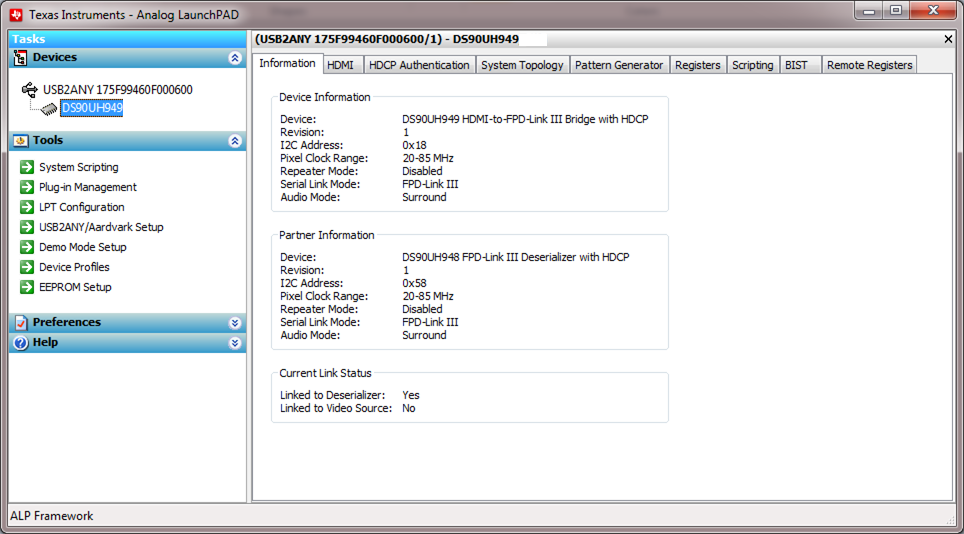The image size is (964, 534).
Task: Open the Device Profiles link
Action: (74, 267)
